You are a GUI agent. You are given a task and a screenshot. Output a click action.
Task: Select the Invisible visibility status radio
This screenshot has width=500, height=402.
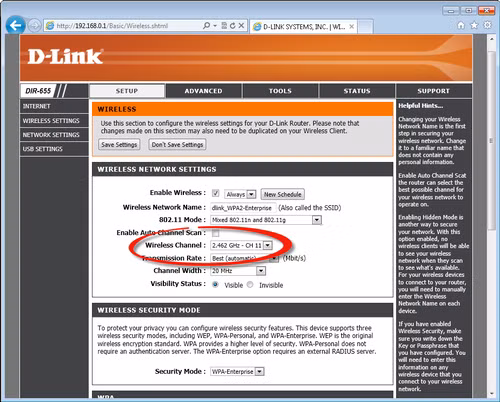tap(250, 285)
